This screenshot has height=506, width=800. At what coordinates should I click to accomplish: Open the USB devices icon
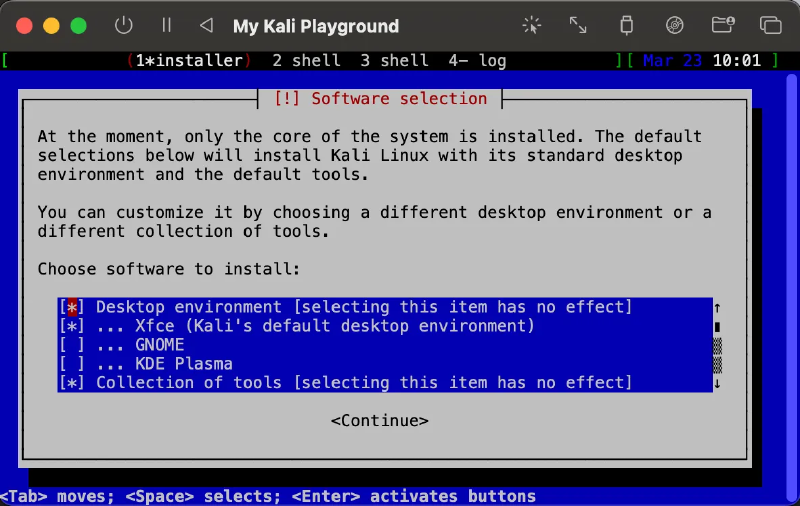[626, 26]
